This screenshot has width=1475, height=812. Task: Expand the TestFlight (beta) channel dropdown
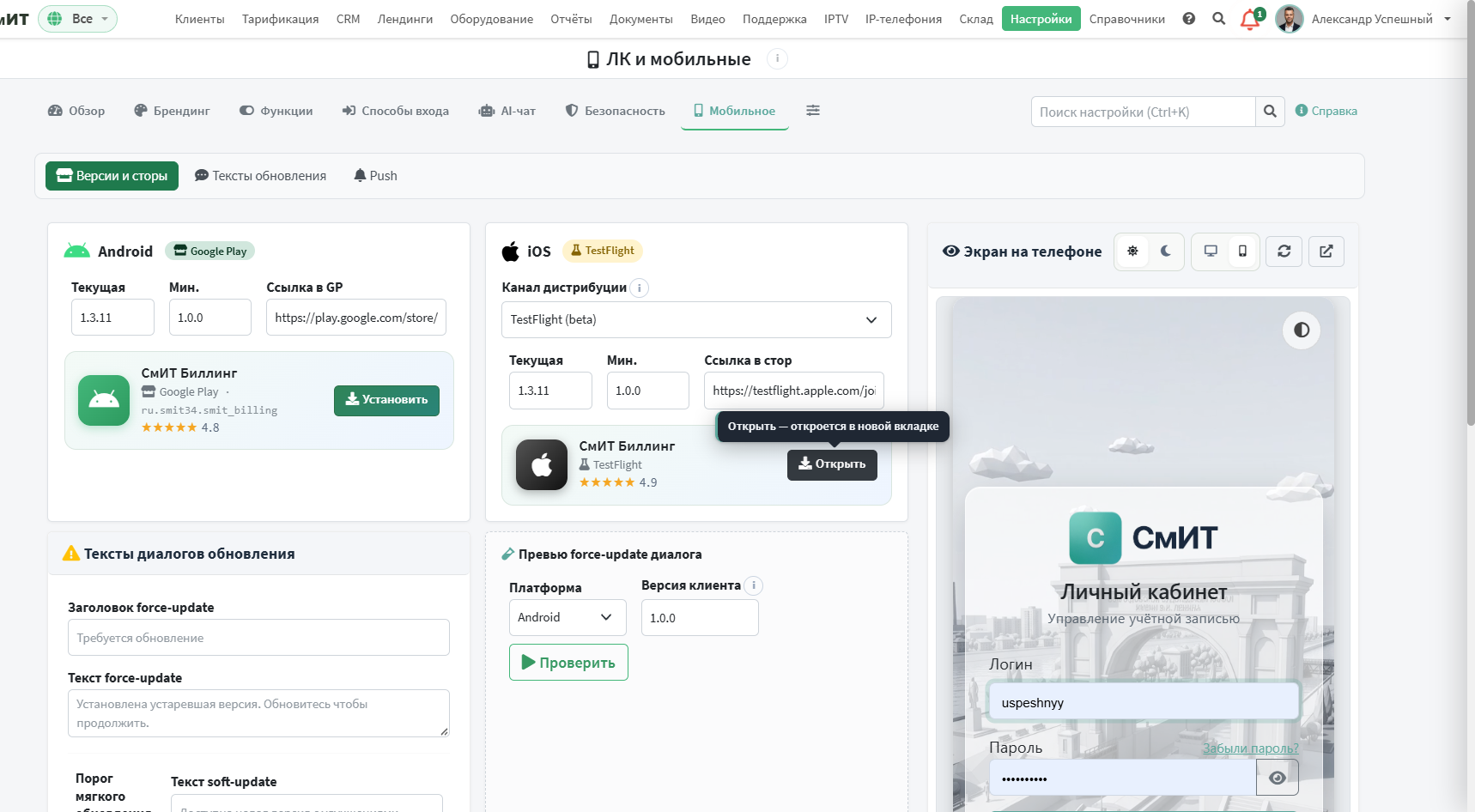696,319
